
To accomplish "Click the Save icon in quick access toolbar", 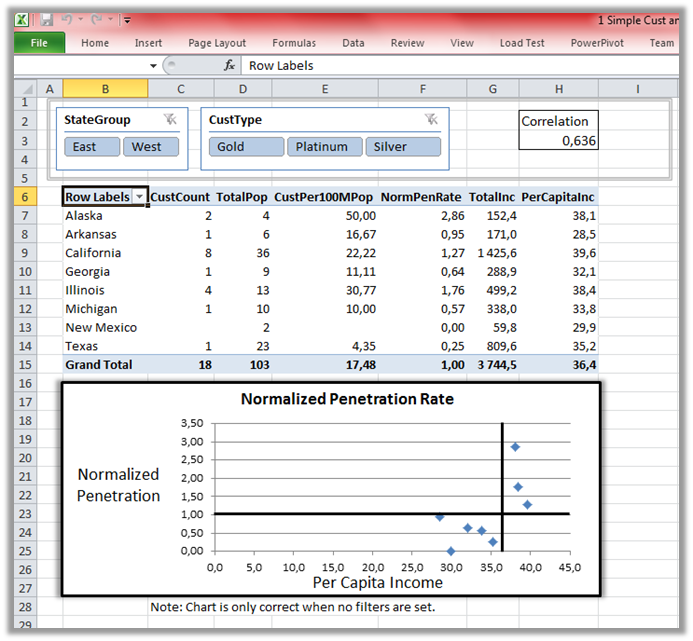I will (x=47, y=20).
